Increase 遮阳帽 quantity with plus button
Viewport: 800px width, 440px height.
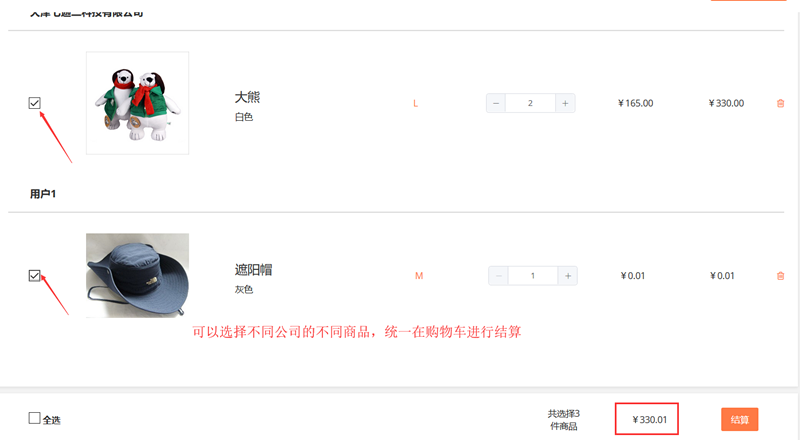pyautogui.click(x=568, y=276)
